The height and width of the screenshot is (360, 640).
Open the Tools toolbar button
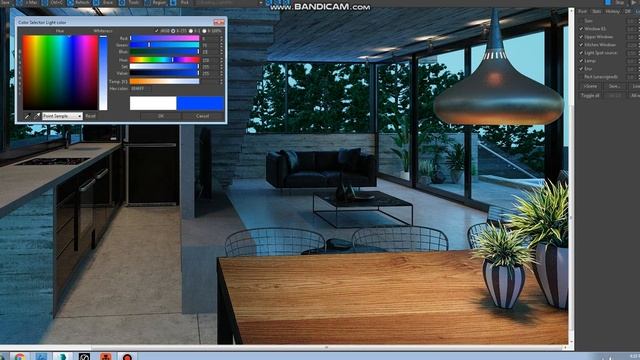click(130, 2)
